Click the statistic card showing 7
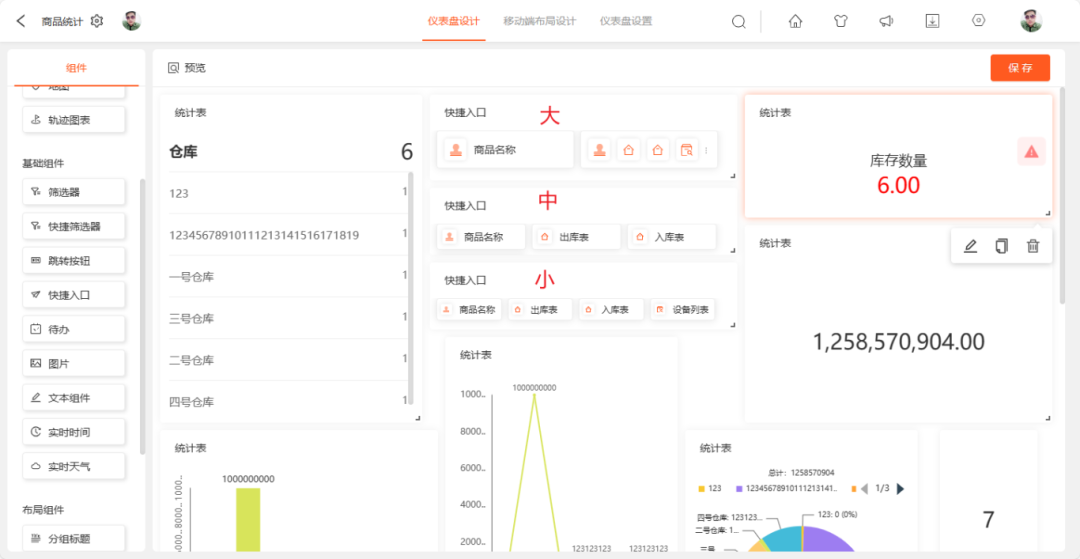Screen dimensions: 1080x559 (x=988, y=490)
